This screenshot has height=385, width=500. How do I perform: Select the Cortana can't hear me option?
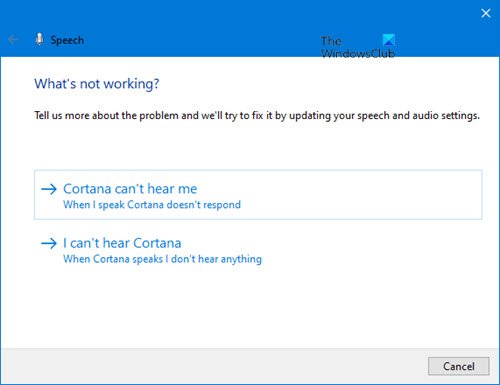coord(258,195)
